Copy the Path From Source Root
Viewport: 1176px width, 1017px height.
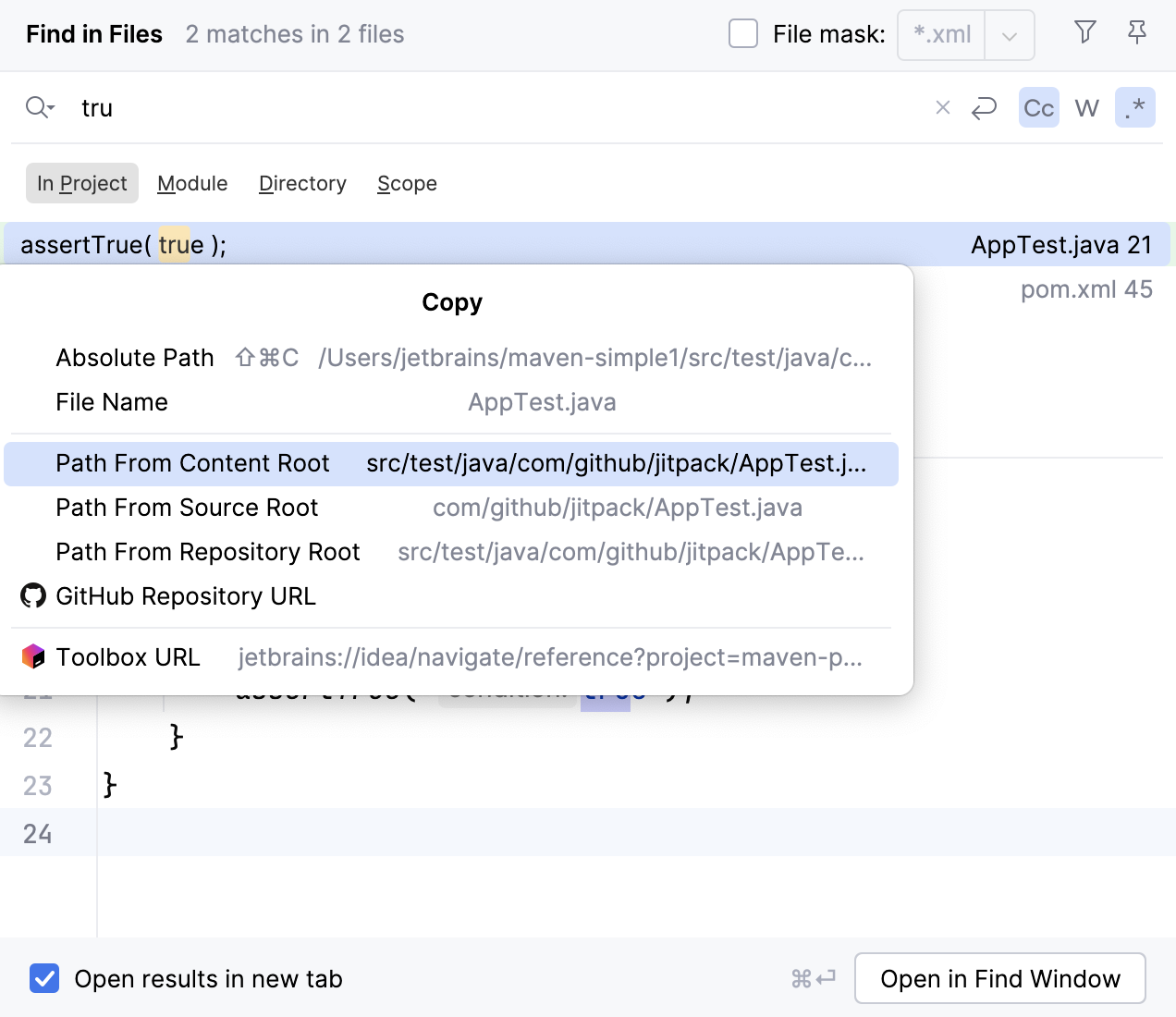click(x=370, y=508)
